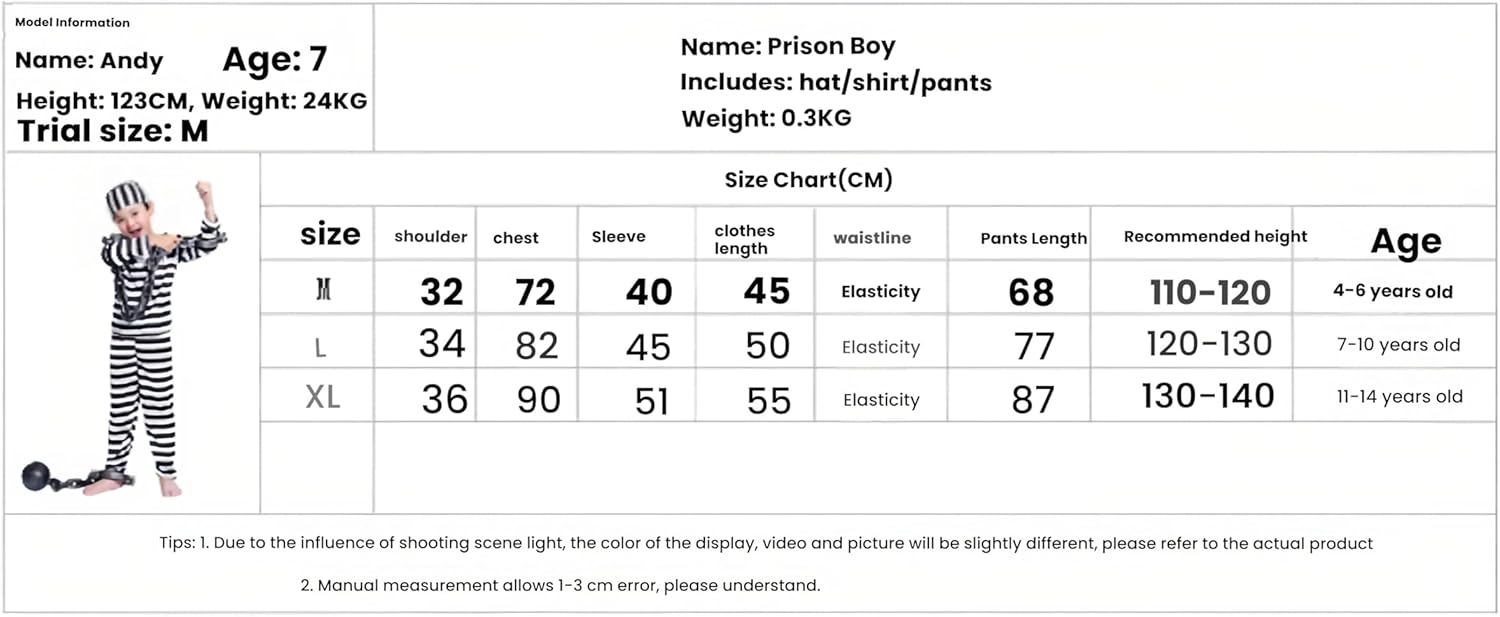Select the L size row label
This screenshot has width=1500, height=617.
[320, 347]
